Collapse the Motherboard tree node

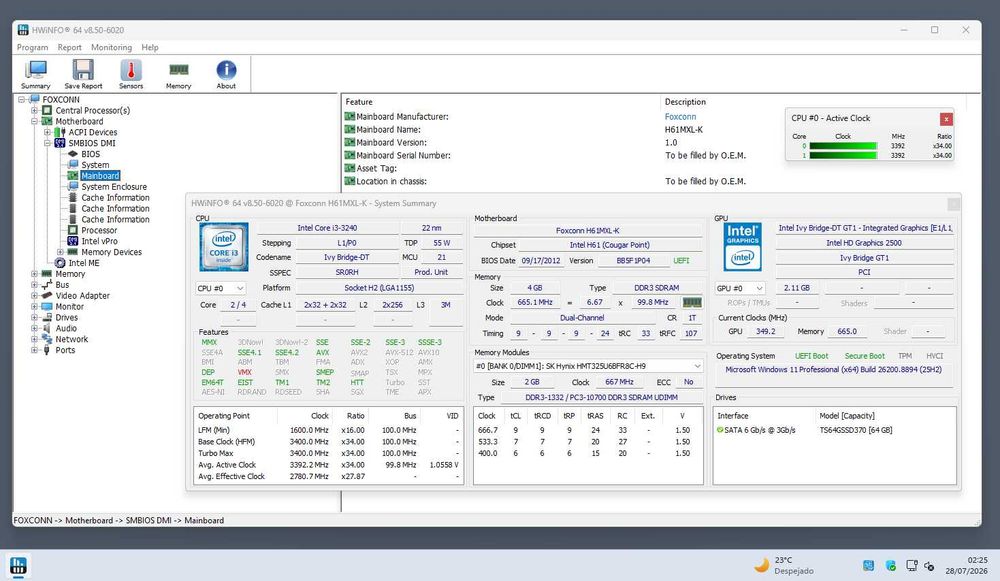[34, 121]
